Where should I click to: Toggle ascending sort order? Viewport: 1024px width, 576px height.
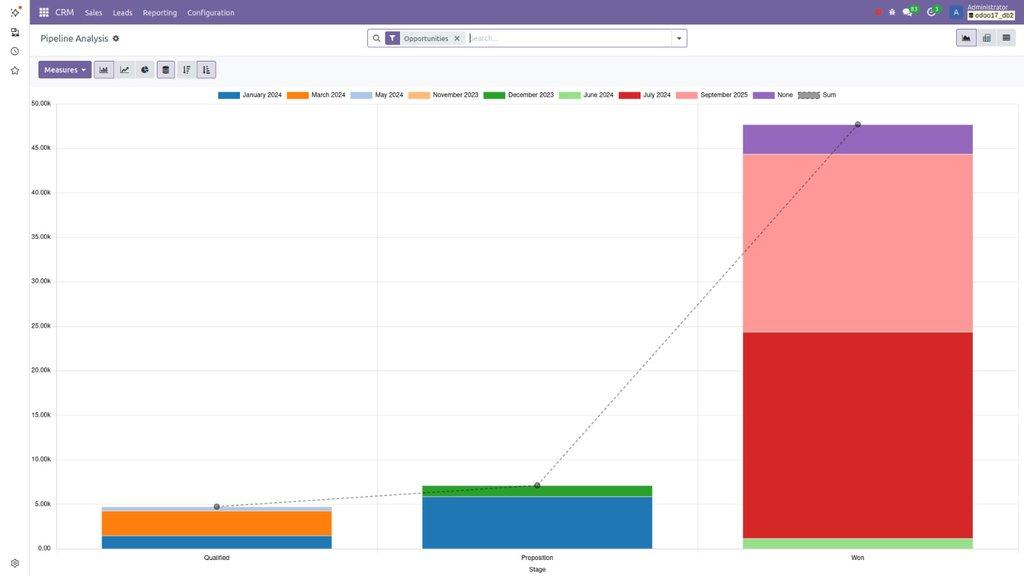click(x=206, y=69)
